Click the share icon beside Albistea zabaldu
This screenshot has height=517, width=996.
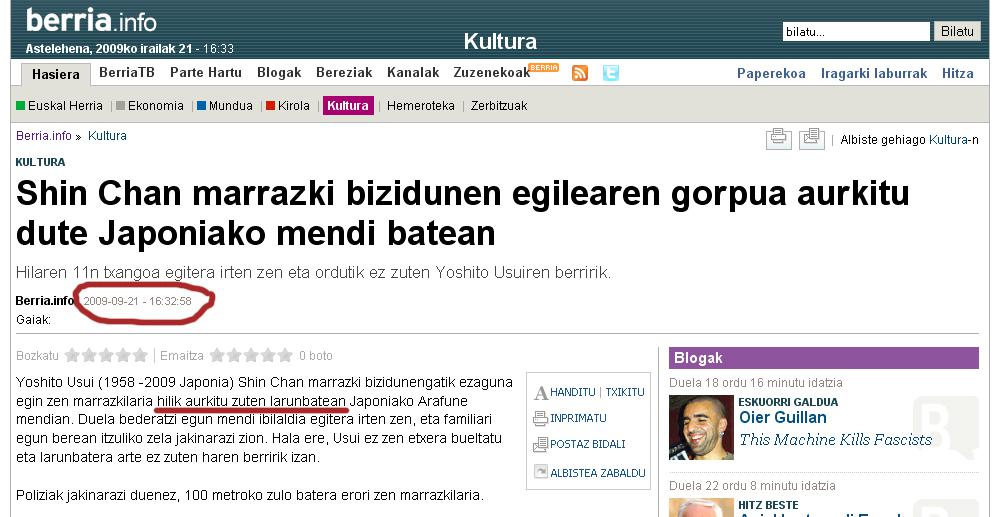[x=541, y=472]
